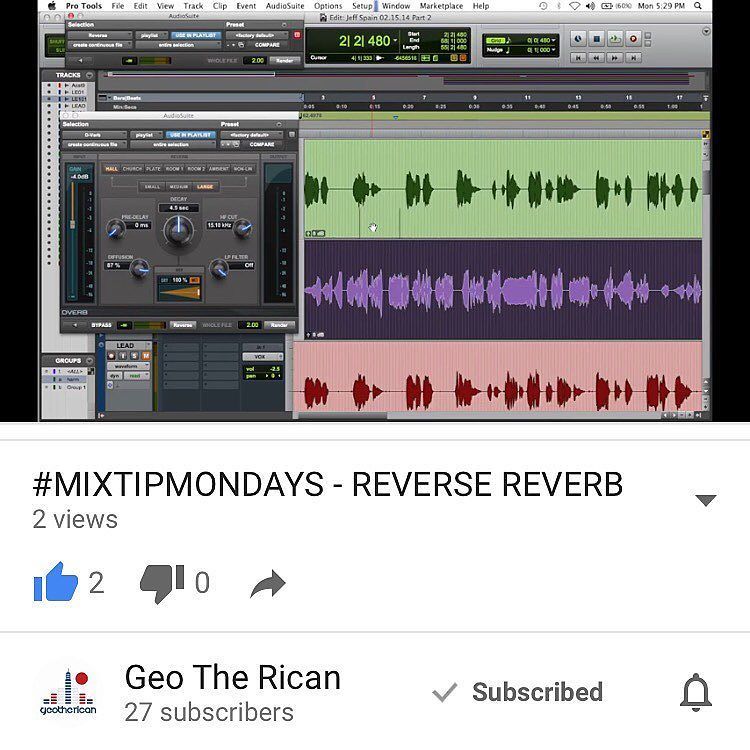Viewport: 750px width, 750px height.
Task: Select LARGE reverb size
Action: point(205,187)
